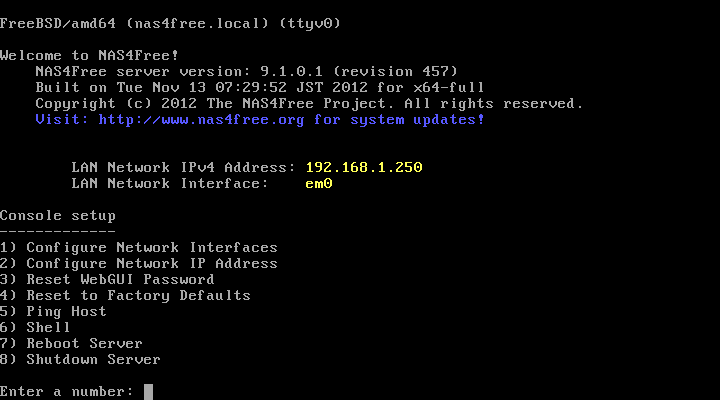Click the FreeBSD/amd64 hostname line
Viewport: 720px width, 400px height.
click(170, 23)
